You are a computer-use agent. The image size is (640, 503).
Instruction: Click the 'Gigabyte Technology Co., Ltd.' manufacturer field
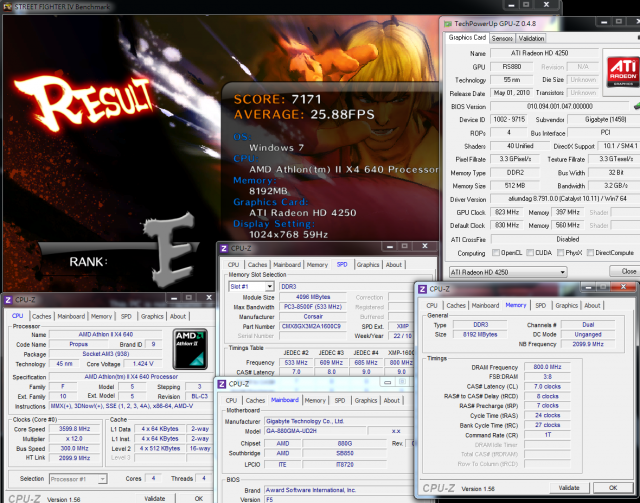tap(338, 421)
